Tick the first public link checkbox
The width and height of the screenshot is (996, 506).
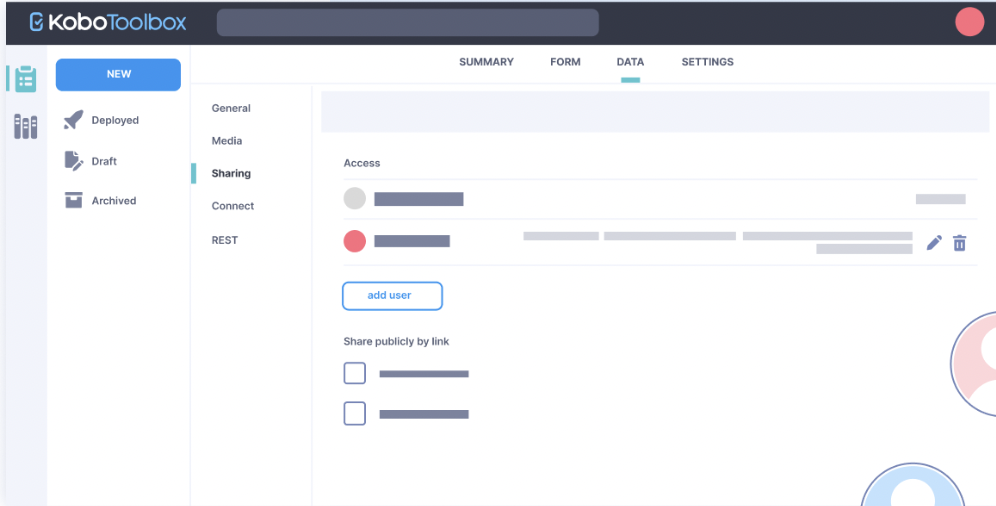pos(354,373)
